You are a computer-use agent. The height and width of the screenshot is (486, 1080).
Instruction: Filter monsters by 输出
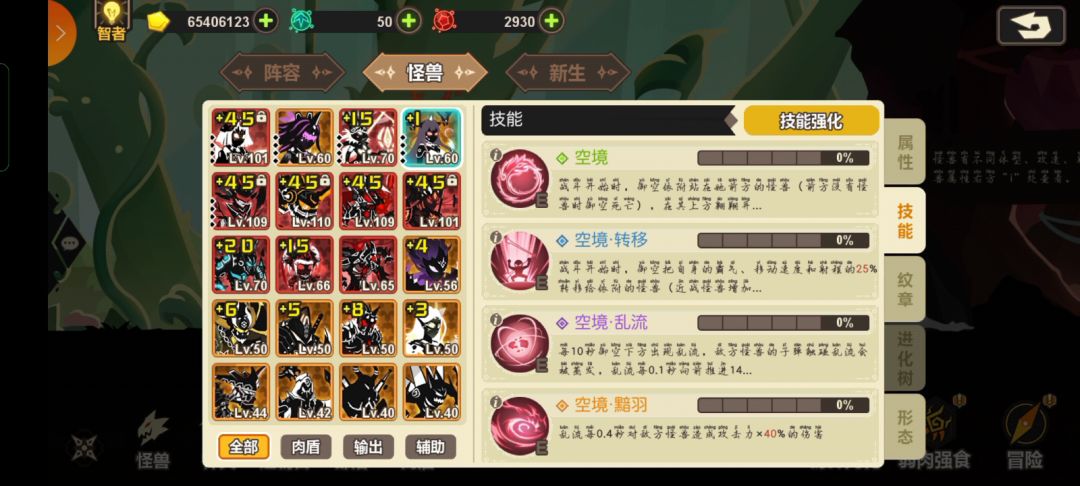[x=368, y=447]
